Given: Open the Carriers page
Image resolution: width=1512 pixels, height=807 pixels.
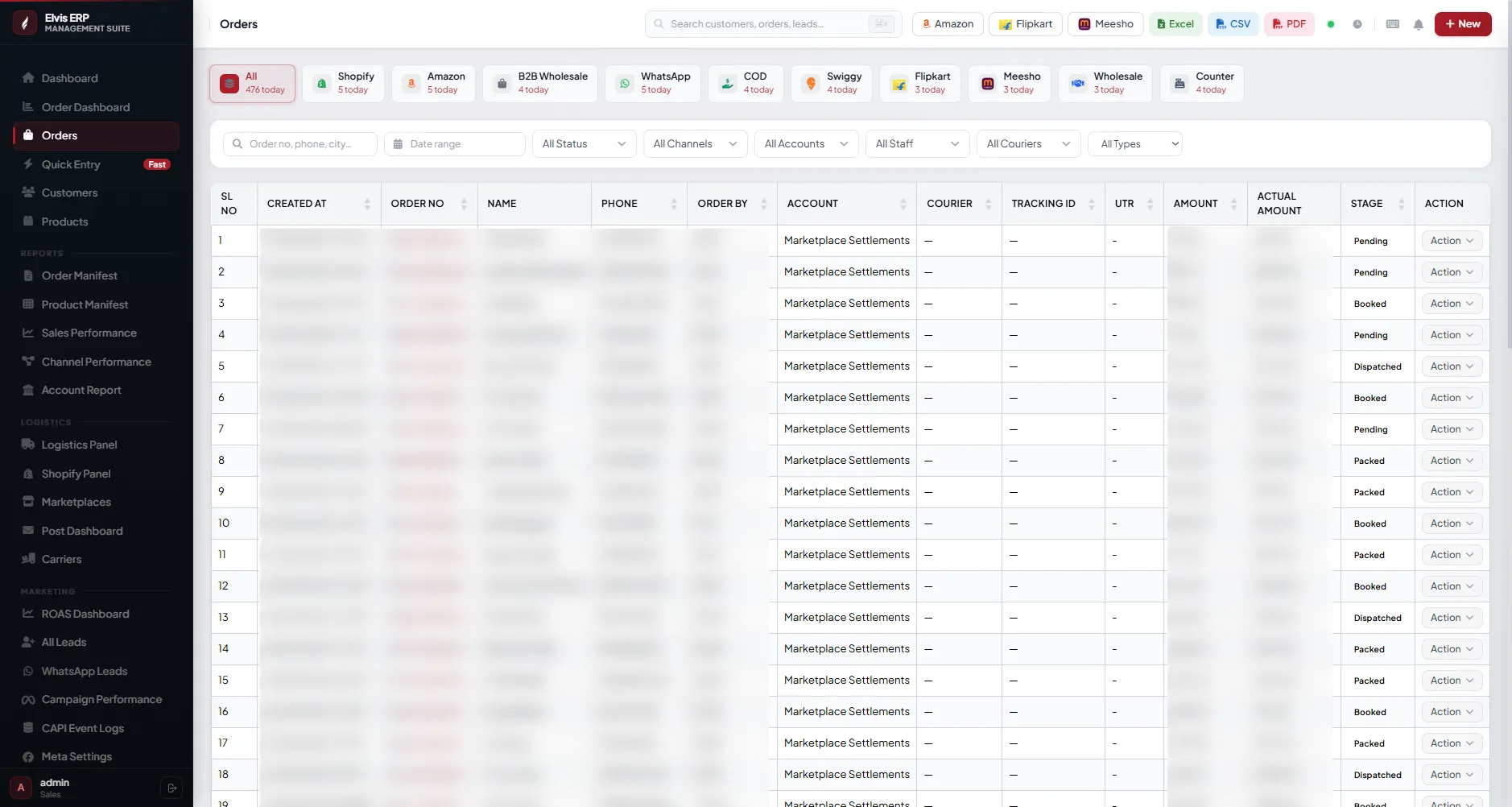Looking at the screenshot, I should [x=96, y=559].
